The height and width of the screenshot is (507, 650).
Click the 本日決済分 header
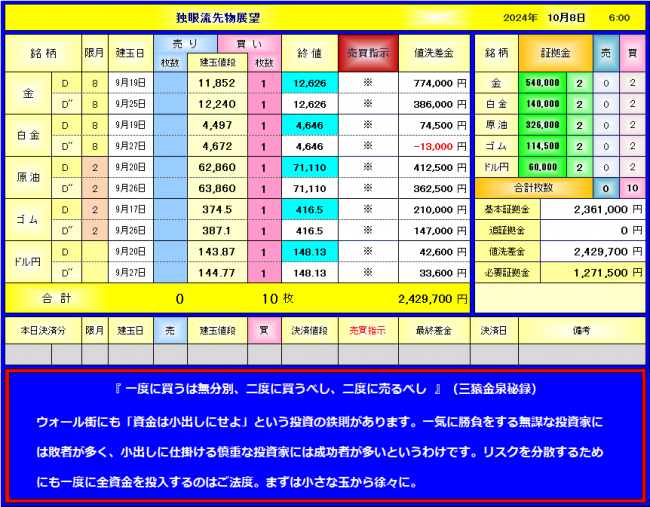43,330
